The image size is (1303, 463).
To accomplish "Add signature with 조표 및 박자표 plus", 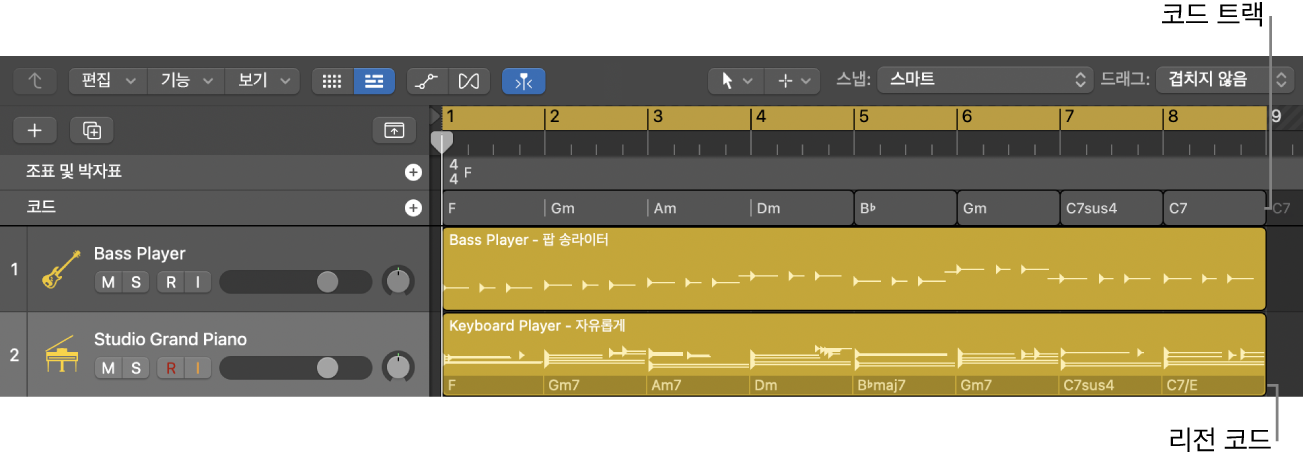I will (413, 172).
